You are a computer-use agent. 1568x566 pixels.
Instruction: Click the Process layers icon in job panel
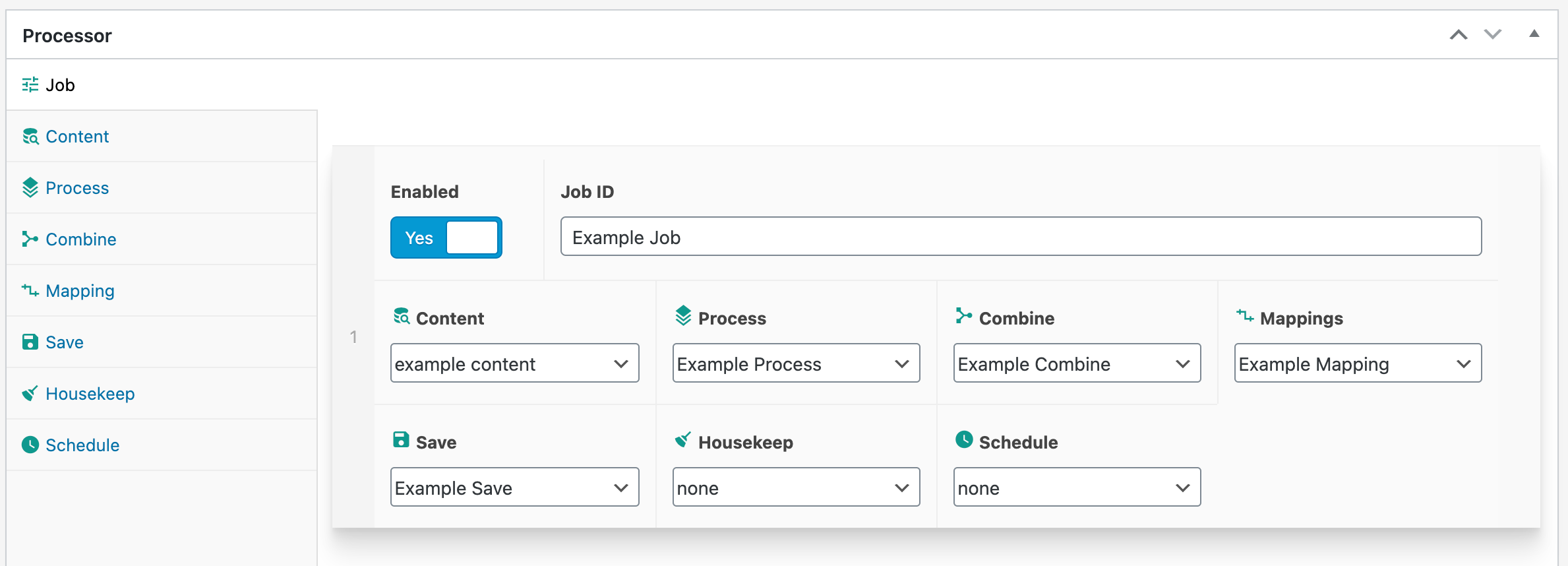tap(684, 315)
